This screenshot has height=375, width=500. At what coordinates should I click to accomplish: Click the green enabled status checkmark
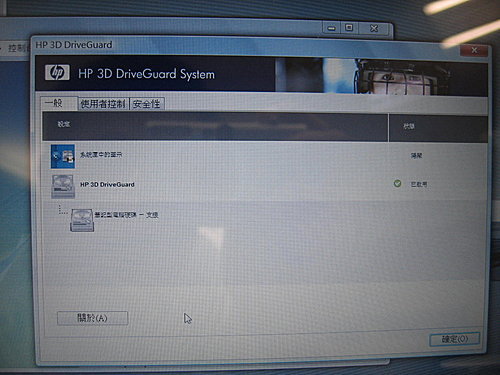397,183
